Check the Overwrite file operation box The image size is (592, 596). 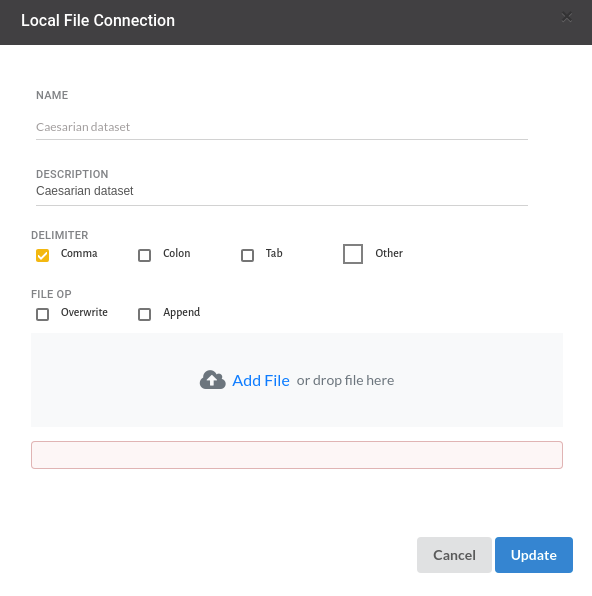coord(43,314)
